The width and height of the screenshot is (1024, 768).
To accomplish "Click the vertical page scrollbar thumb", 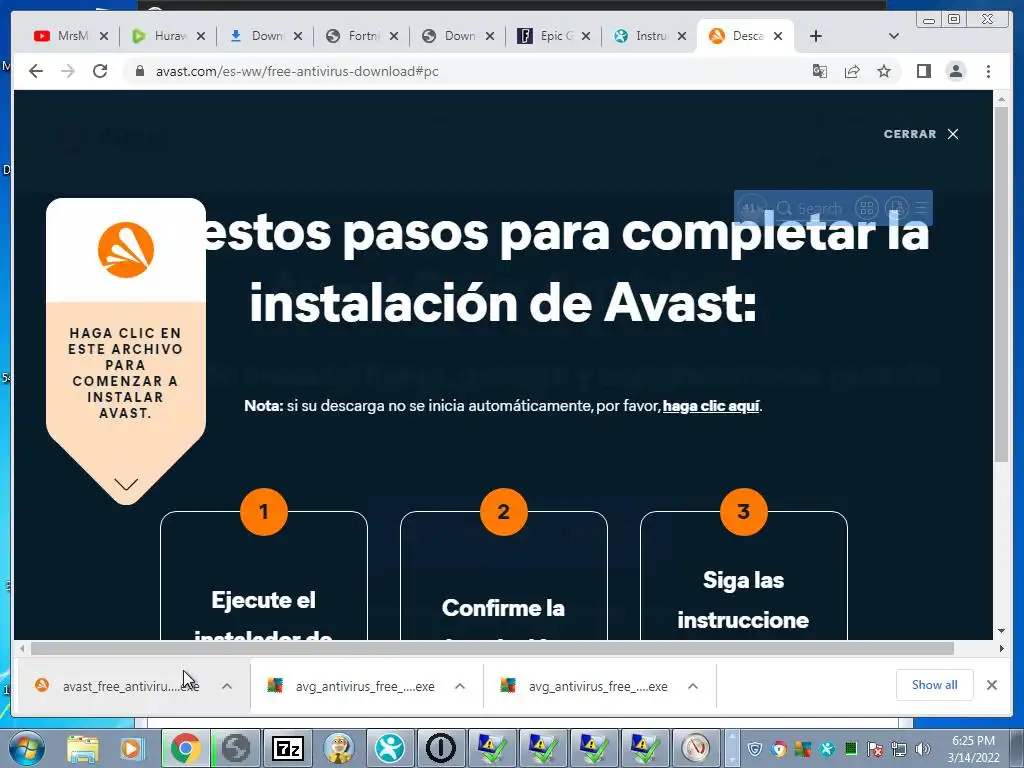I will tap(1001, 284).
